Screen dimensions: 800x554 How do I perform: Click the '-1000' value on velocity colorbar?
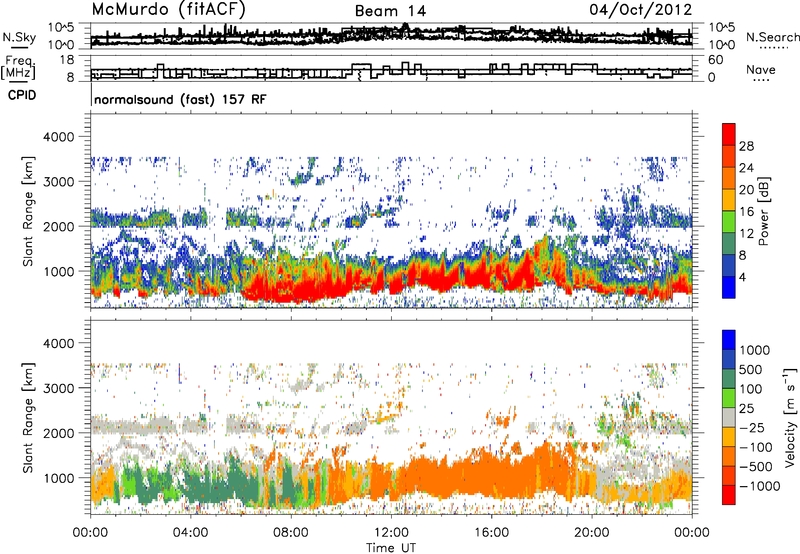(759, 486)
